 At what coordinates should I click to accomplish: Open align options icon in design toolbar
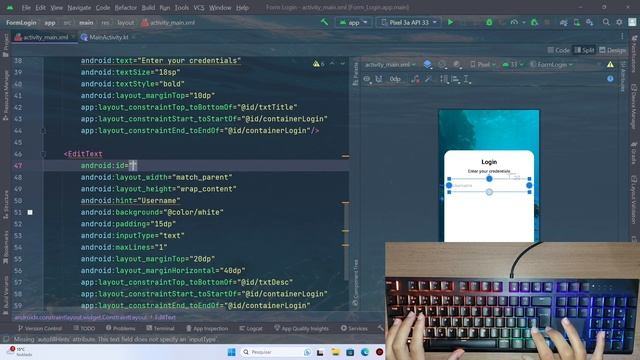456,79
